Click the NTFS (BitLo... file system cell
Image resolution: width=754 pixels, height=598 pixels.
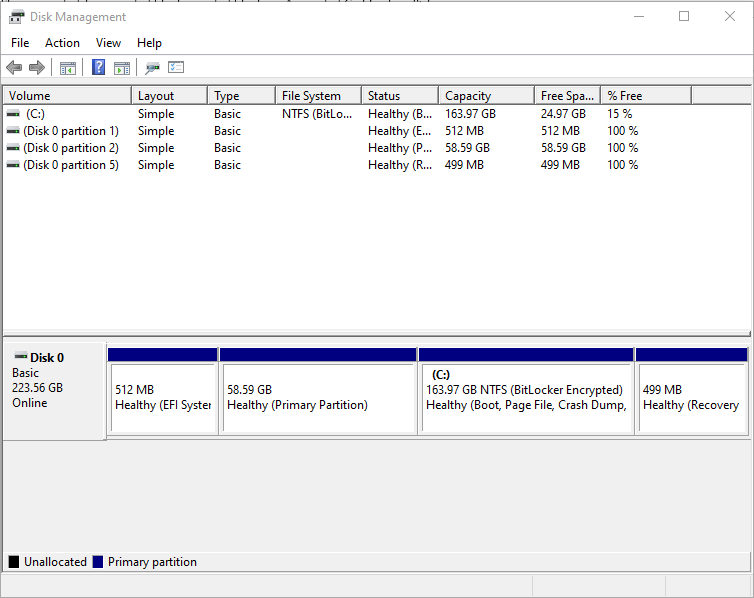[317, 114]
